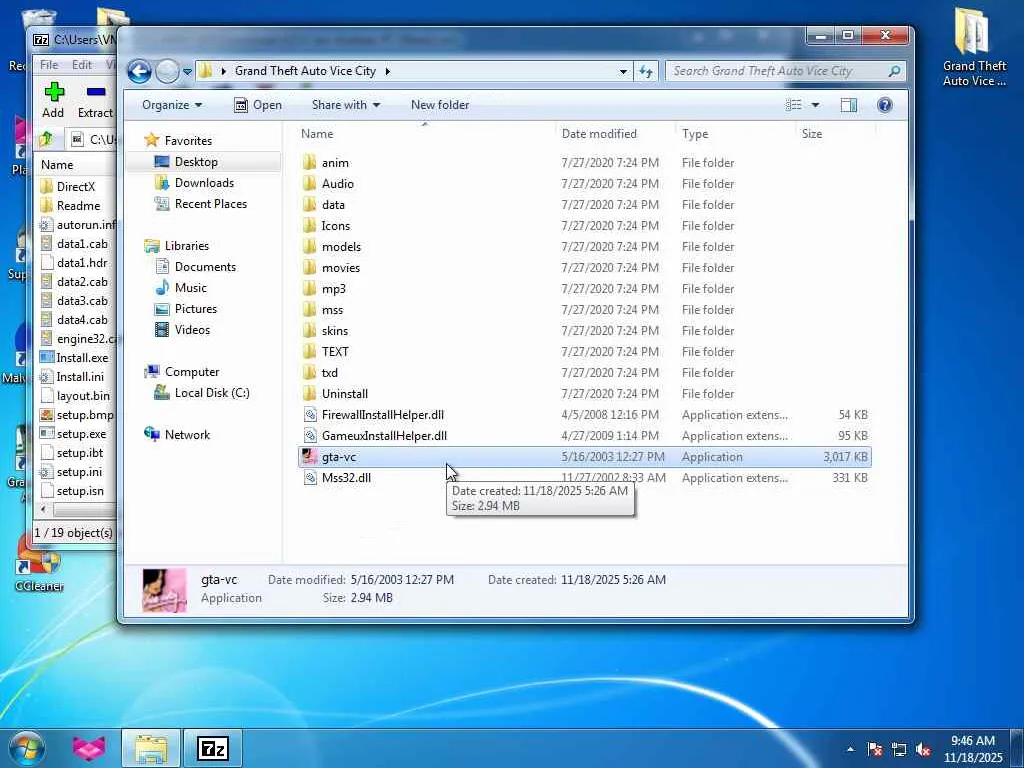Sort by the Date modified column header

(599, 134)
